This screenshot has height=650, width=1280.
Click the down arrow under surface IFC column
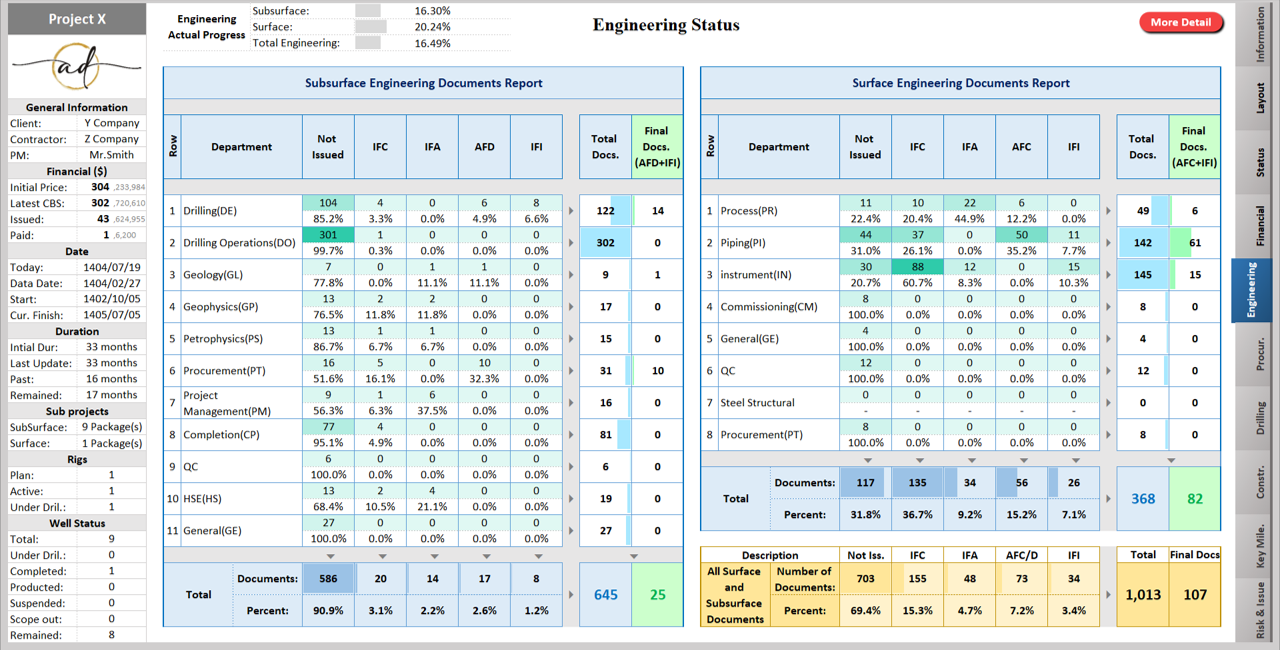tap(917, 460)
